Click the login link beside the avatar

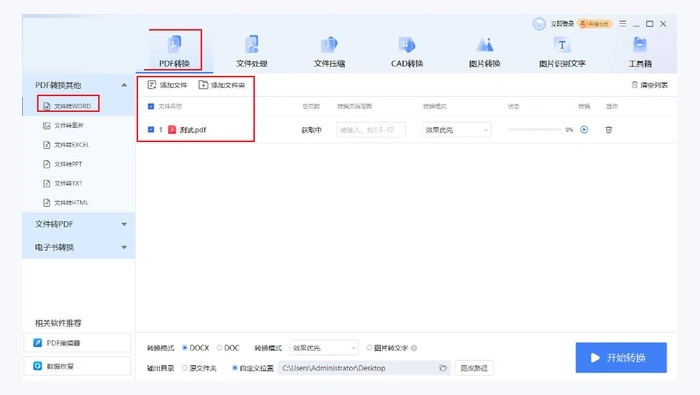pos(562,24)
